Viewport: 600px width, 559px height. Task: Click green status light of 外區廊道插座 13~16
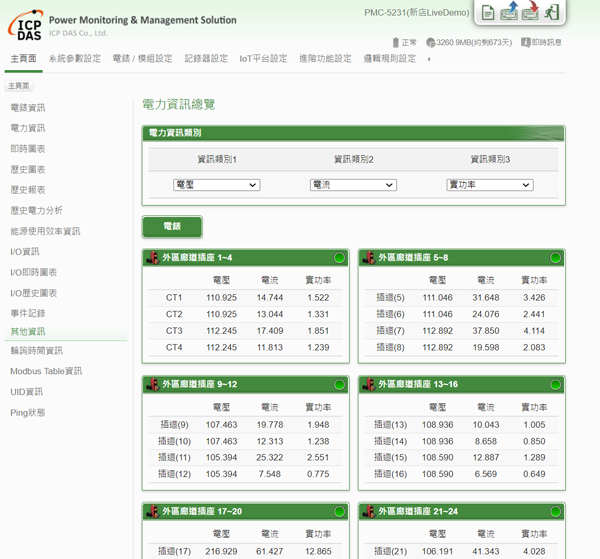555,385
